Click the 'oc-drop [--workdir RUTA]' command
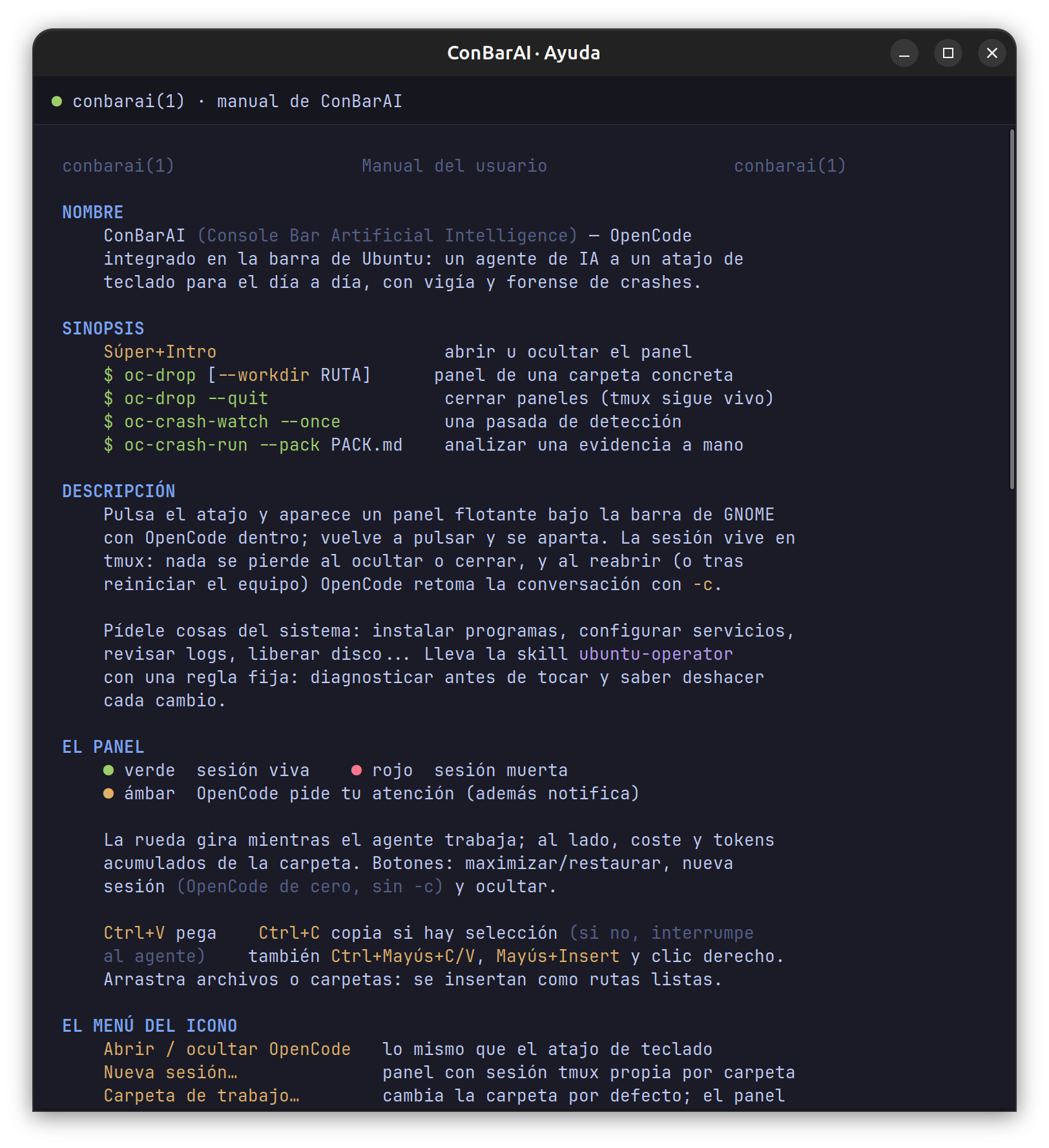 247,375
